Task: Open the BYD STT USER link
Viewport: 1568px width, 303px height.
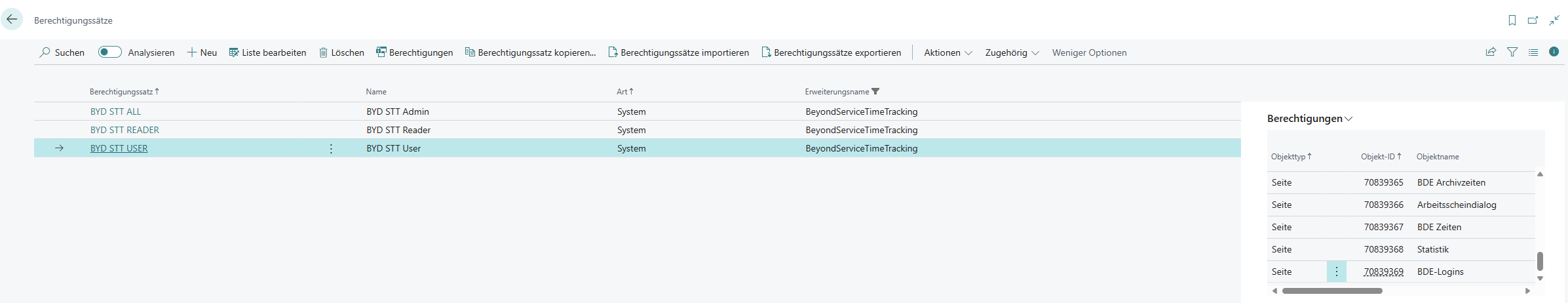Action: (119, 148)
